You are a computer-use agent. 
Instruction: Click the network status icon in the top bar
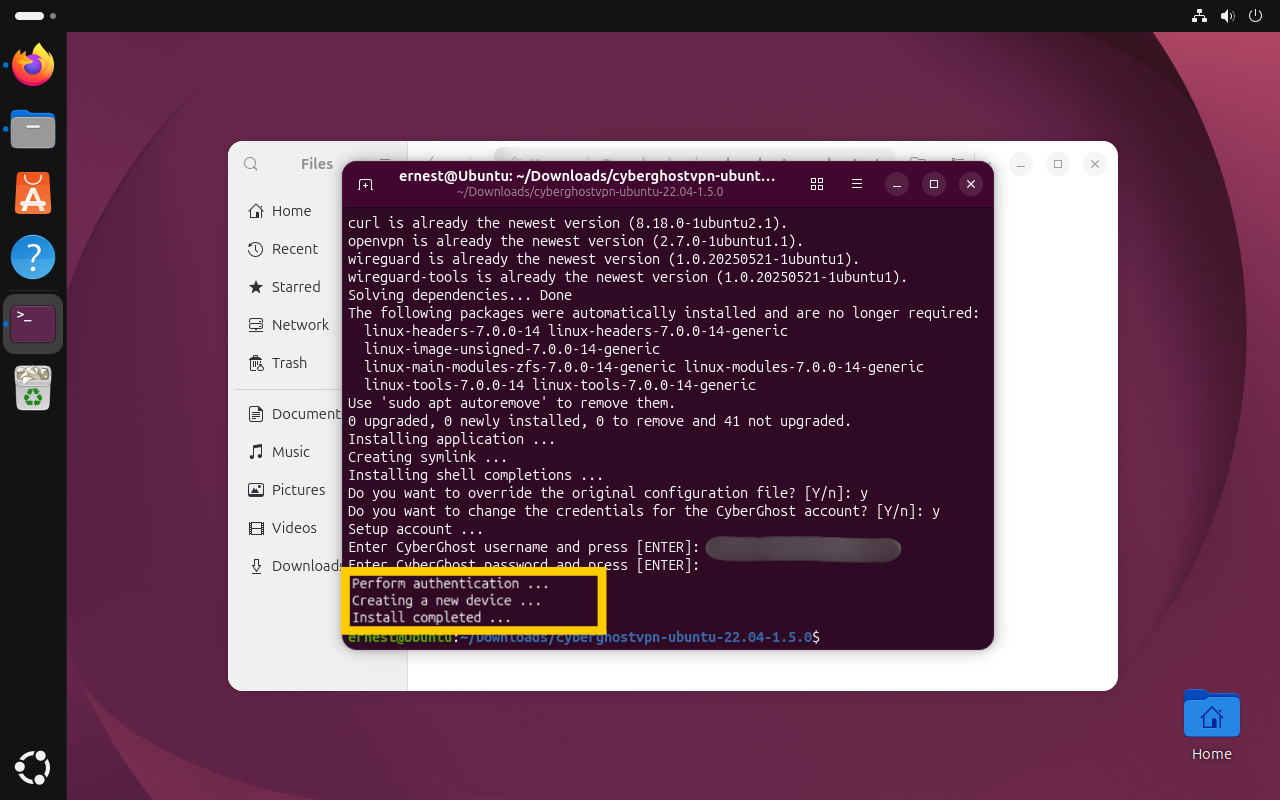point(1199,16)
